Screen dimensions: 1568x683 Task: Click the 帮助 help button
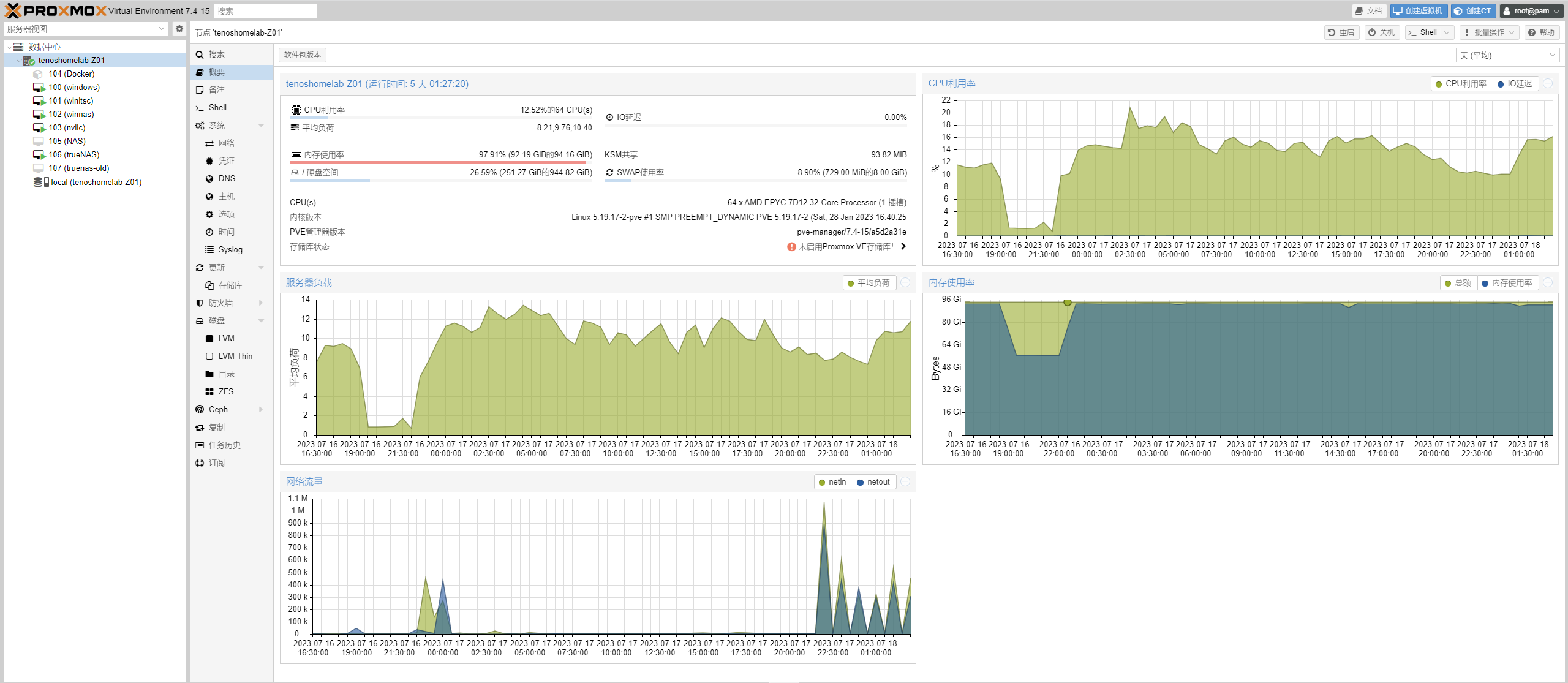[1541, 32]
